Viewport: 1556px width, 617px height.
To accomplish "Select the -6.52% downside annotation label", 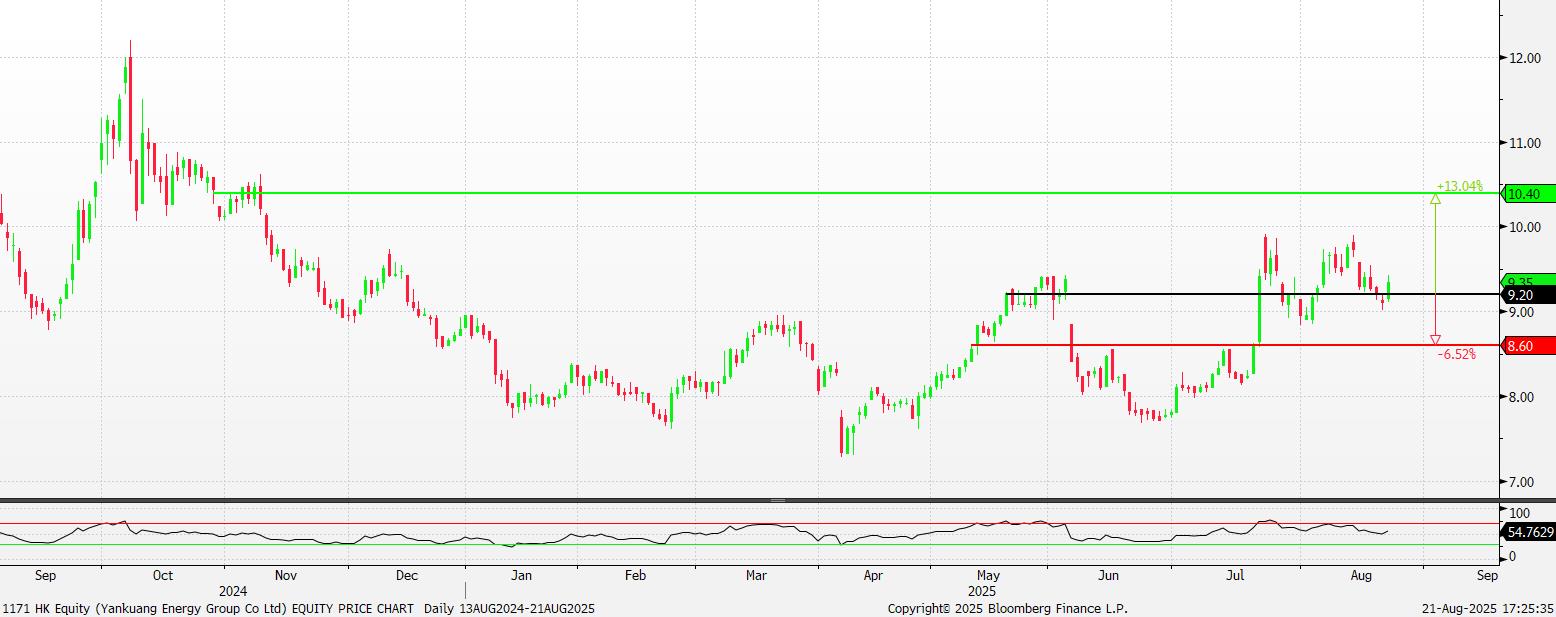I will point(1457,354).
